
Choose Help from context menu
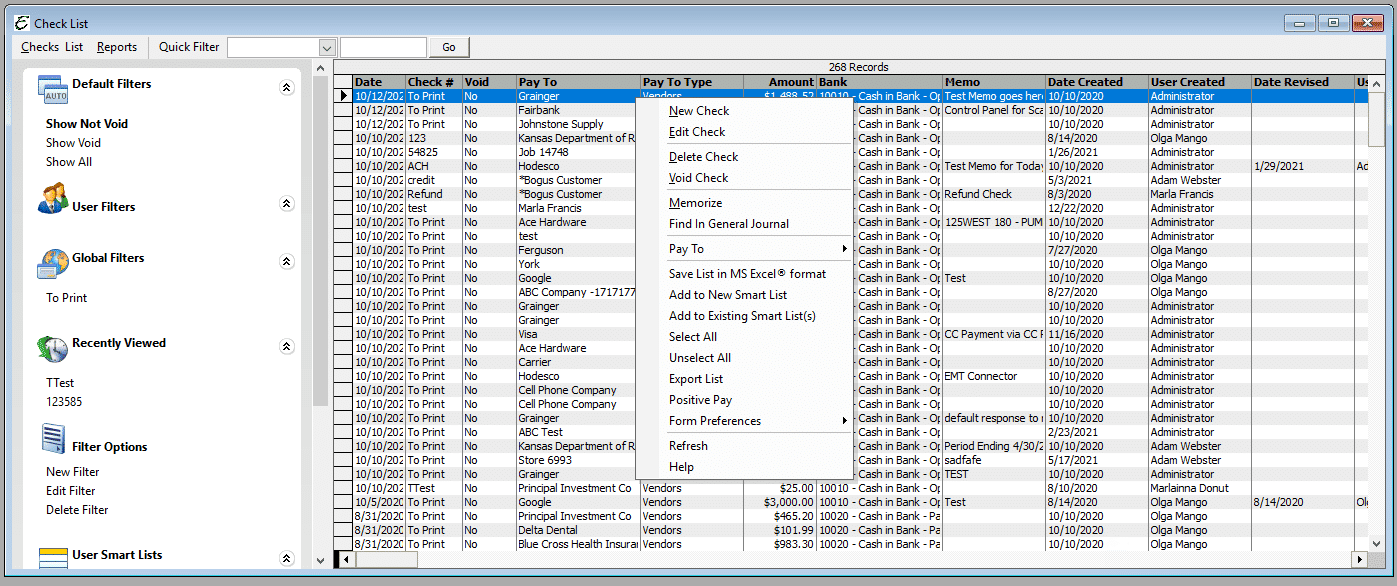(x=681, y=467)
